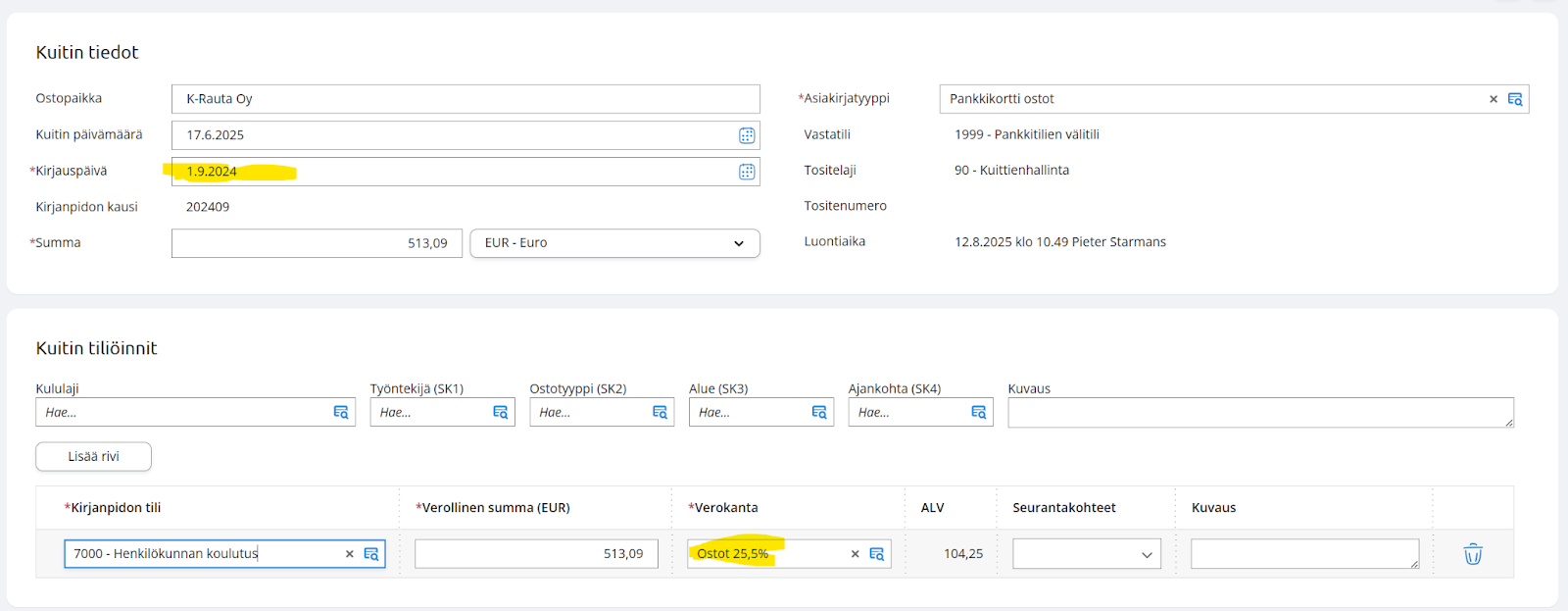Click the row Kuvaus text area

1305,554
